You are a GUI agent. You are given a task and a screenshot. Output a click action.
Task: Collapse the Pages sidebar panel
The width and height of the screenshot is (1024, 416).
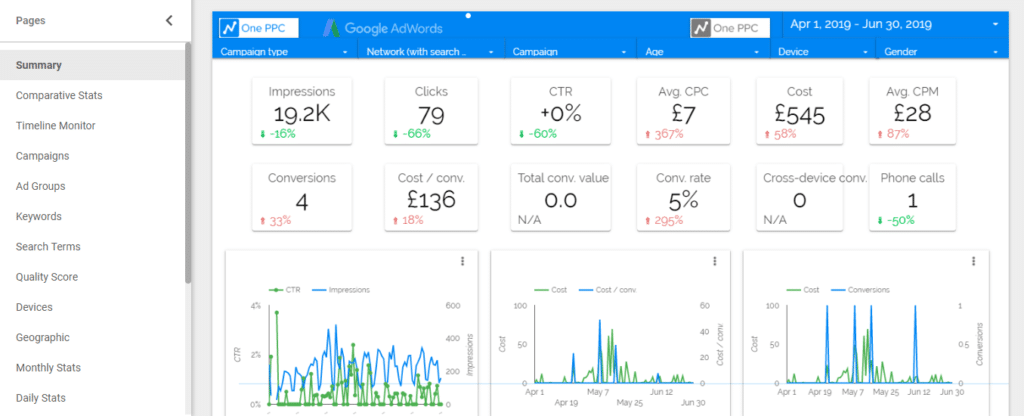[x=169, y=20]
